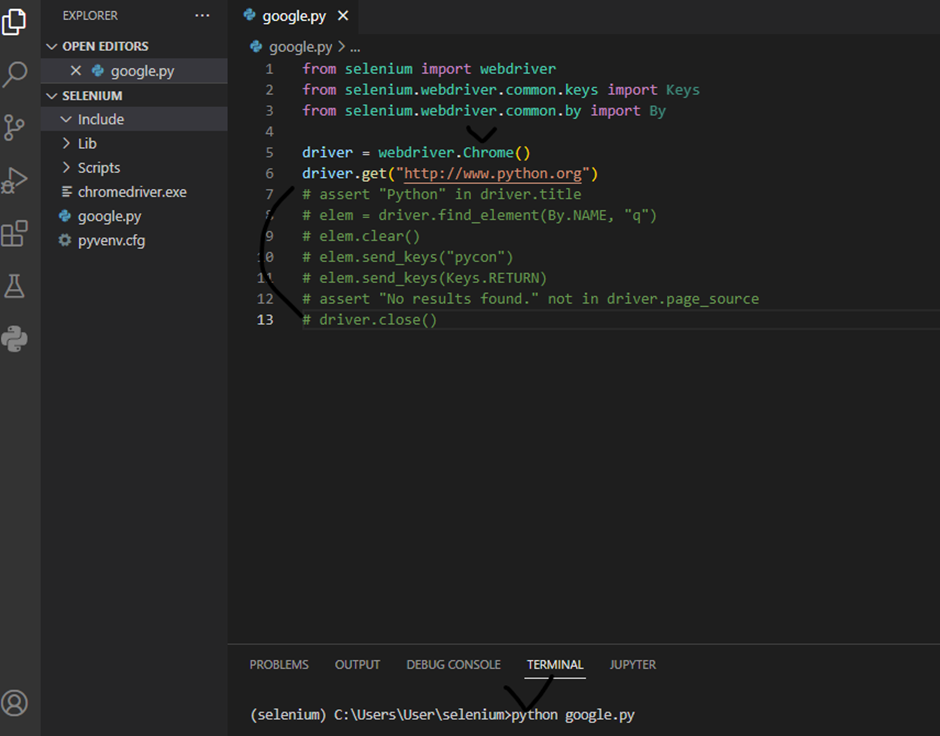
Task: Select the Terminal panel tab
Action: point(555,665)
